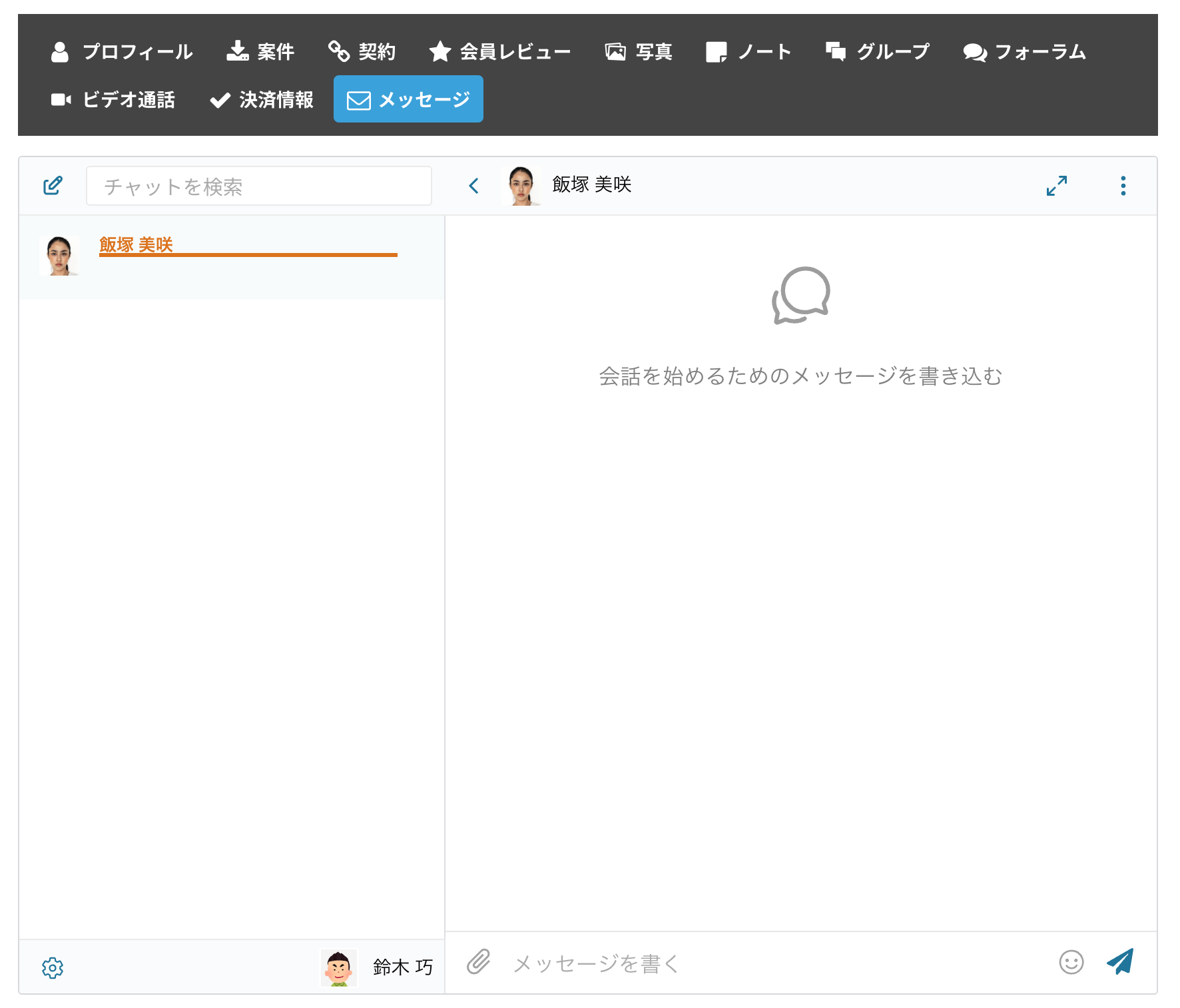The height and width of the screenshot is (1008, 1180).
Task: Select the 写真 tab
Action: pos(639,51)
